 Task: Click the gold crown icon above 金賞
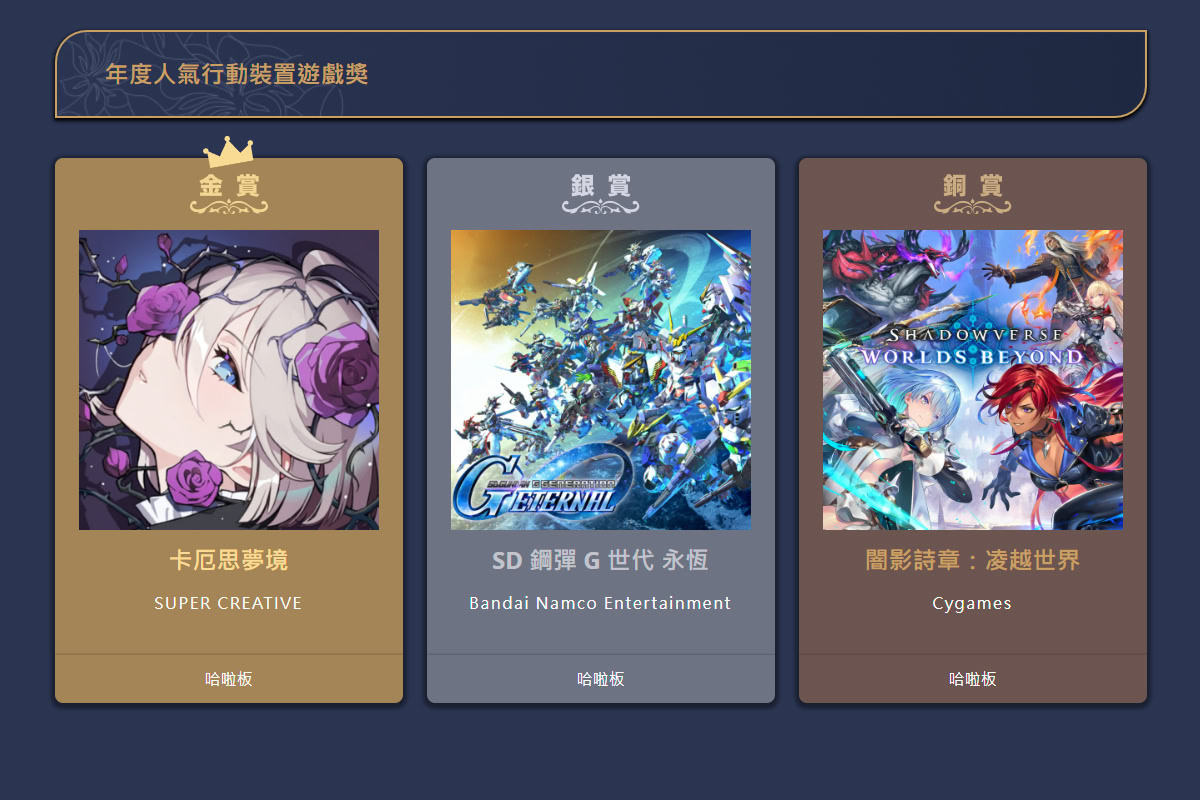click(x=229, y=151)
